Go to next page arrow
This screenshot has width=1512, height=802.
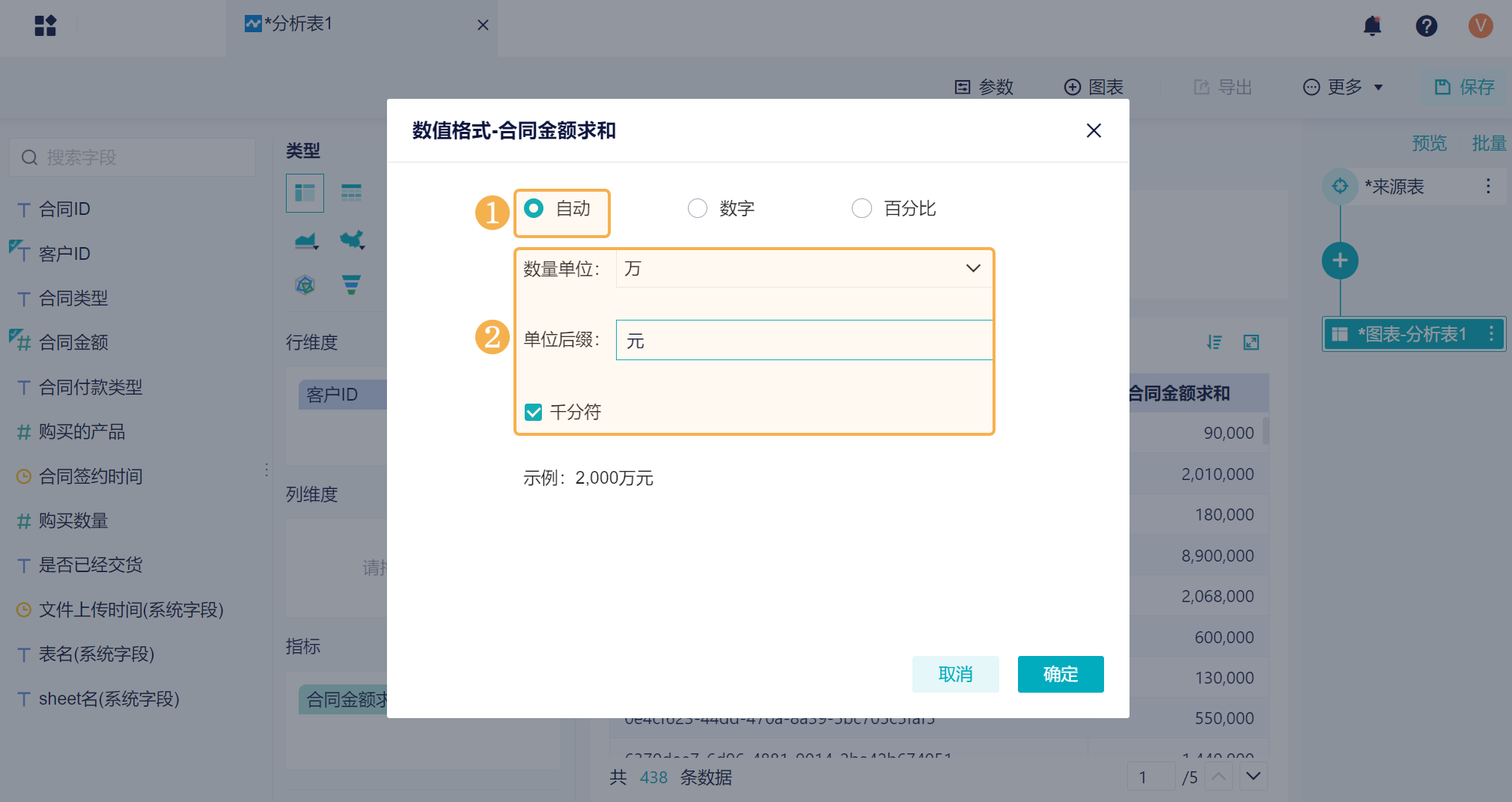point(1253,777)
